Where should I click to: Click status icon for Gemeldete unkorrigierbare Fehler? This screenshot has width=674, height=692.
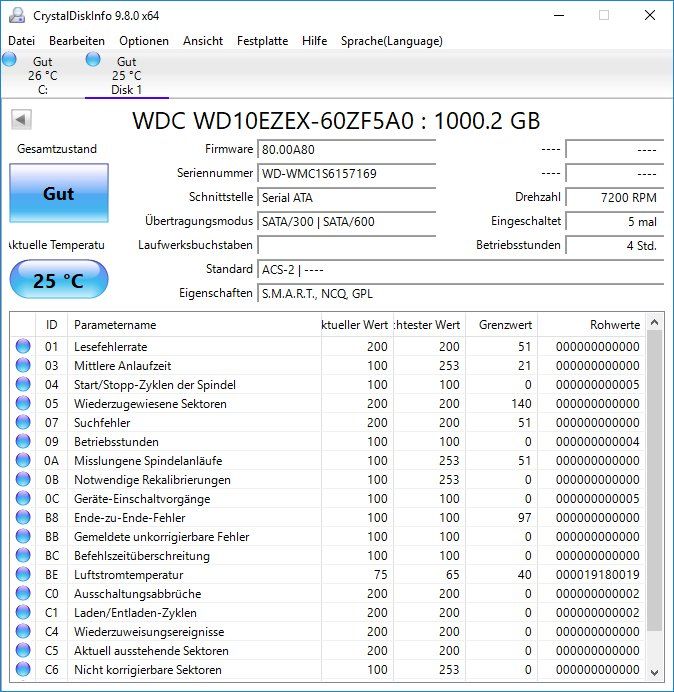[x=23, y=536]
